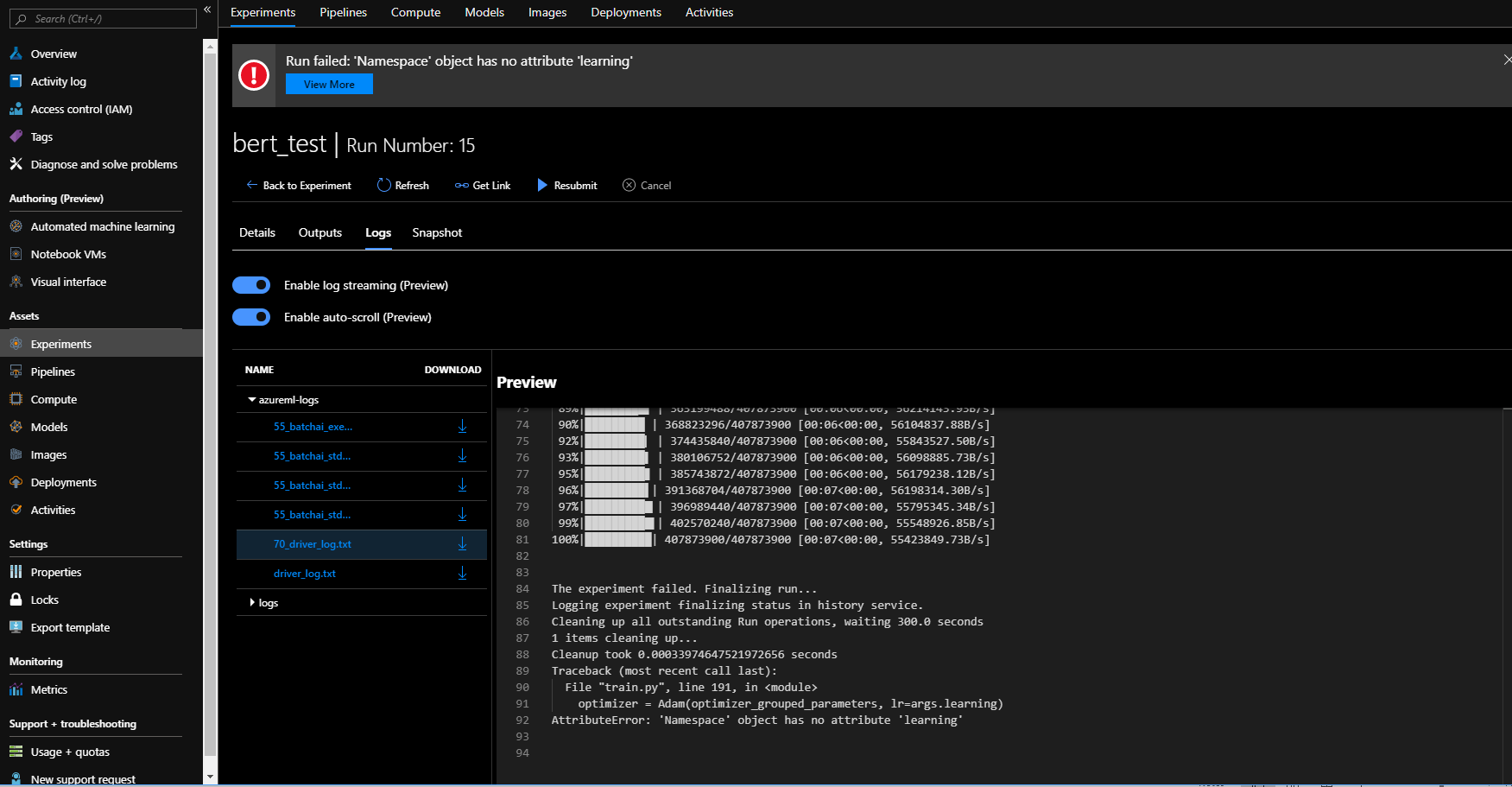Viewport: 1512px width, 787px height.
Task: Click the Resubmit button
Action: (x=567, y=185)
